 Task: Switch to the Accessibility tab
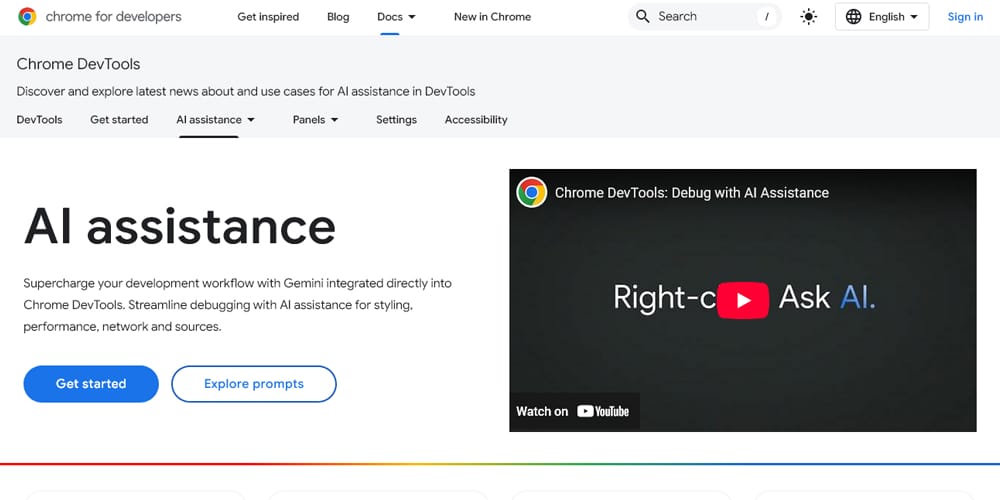[476, 119]
